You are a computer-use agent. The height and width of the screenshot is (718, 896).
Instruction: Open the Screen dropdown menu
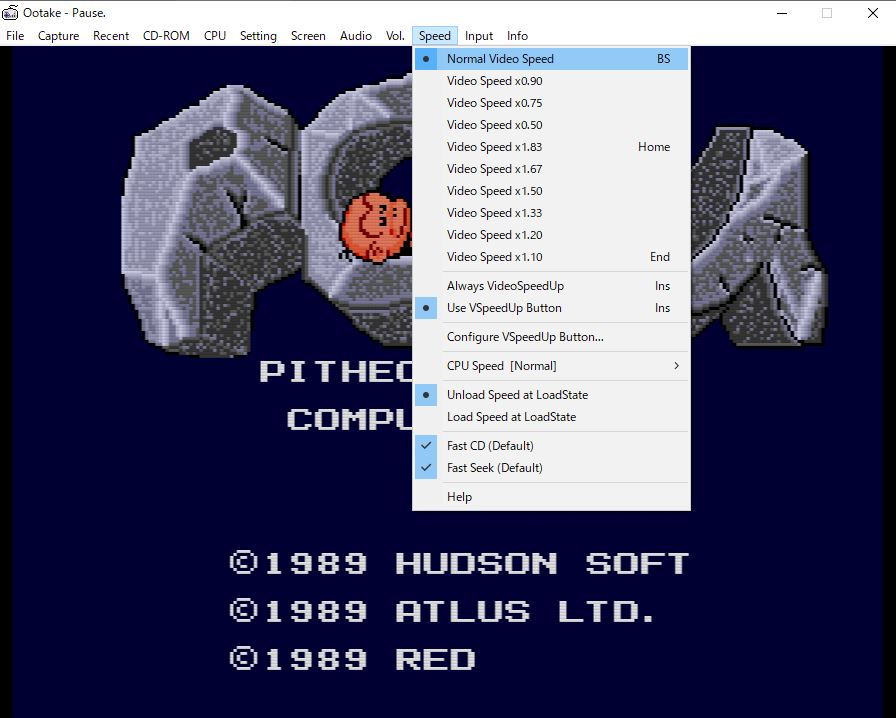308,36
